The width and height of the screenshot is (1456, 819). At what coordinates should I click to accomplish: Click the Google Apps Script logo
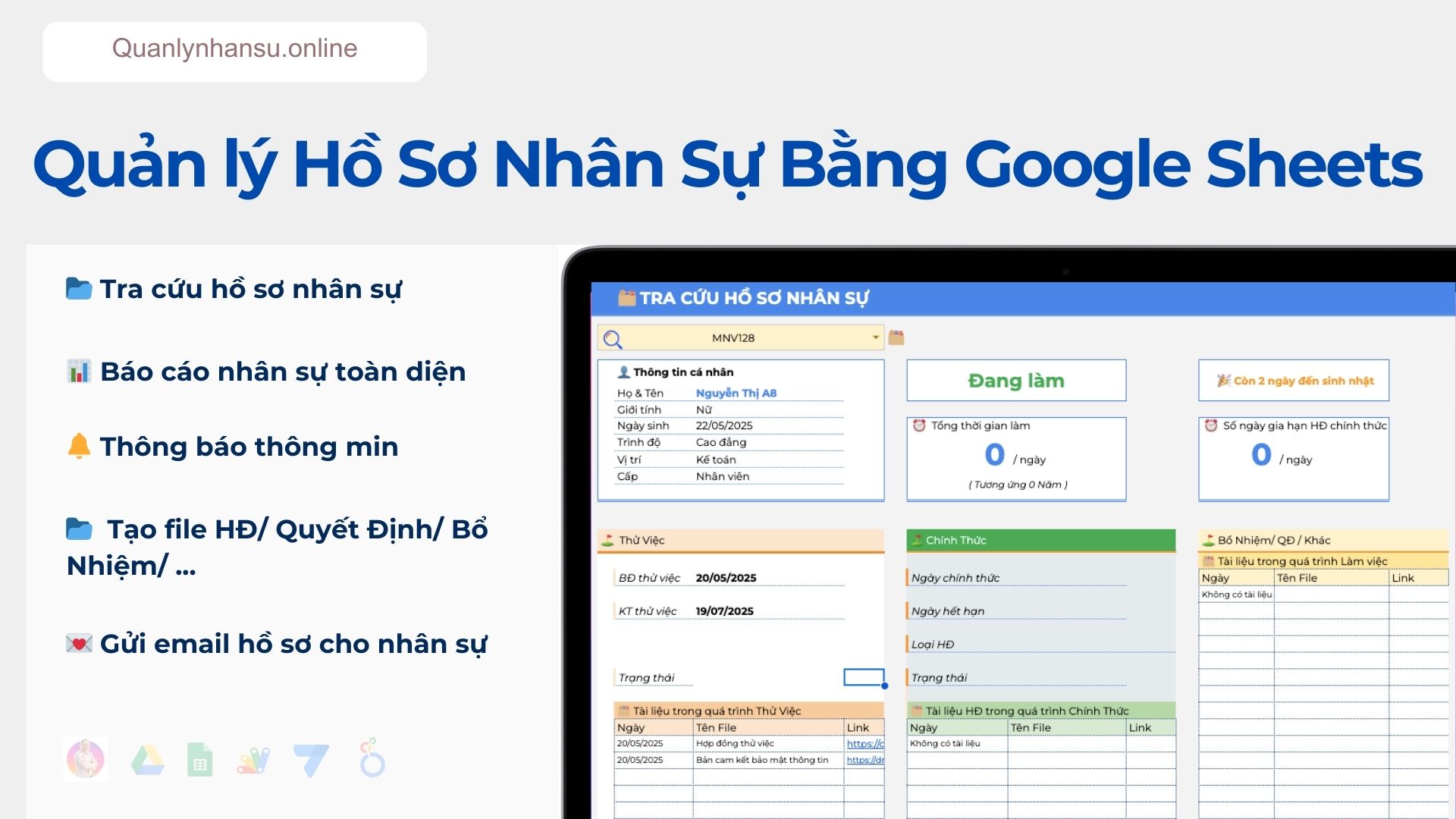click(253, 761)
